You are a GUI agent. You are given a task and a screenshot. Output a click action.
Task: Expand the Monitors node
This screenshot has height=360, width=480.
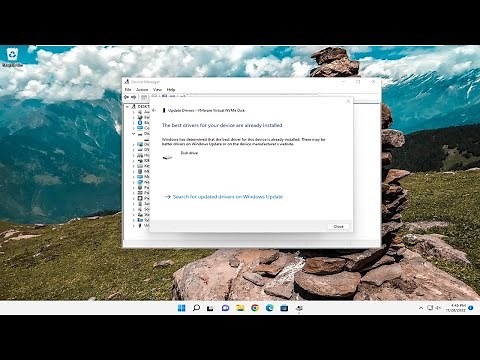[x=134, y=177]
